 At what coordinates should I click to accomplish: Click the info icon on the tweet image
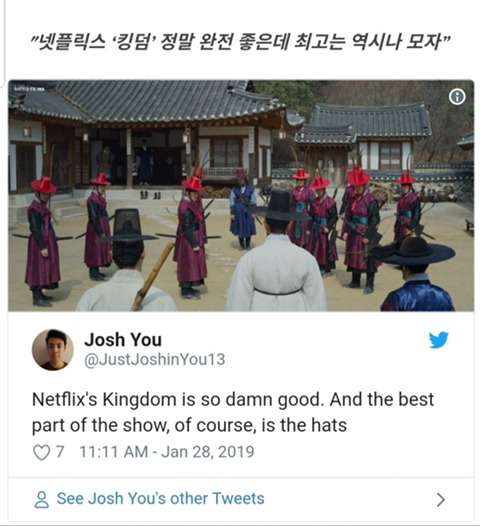pos(457,97)
